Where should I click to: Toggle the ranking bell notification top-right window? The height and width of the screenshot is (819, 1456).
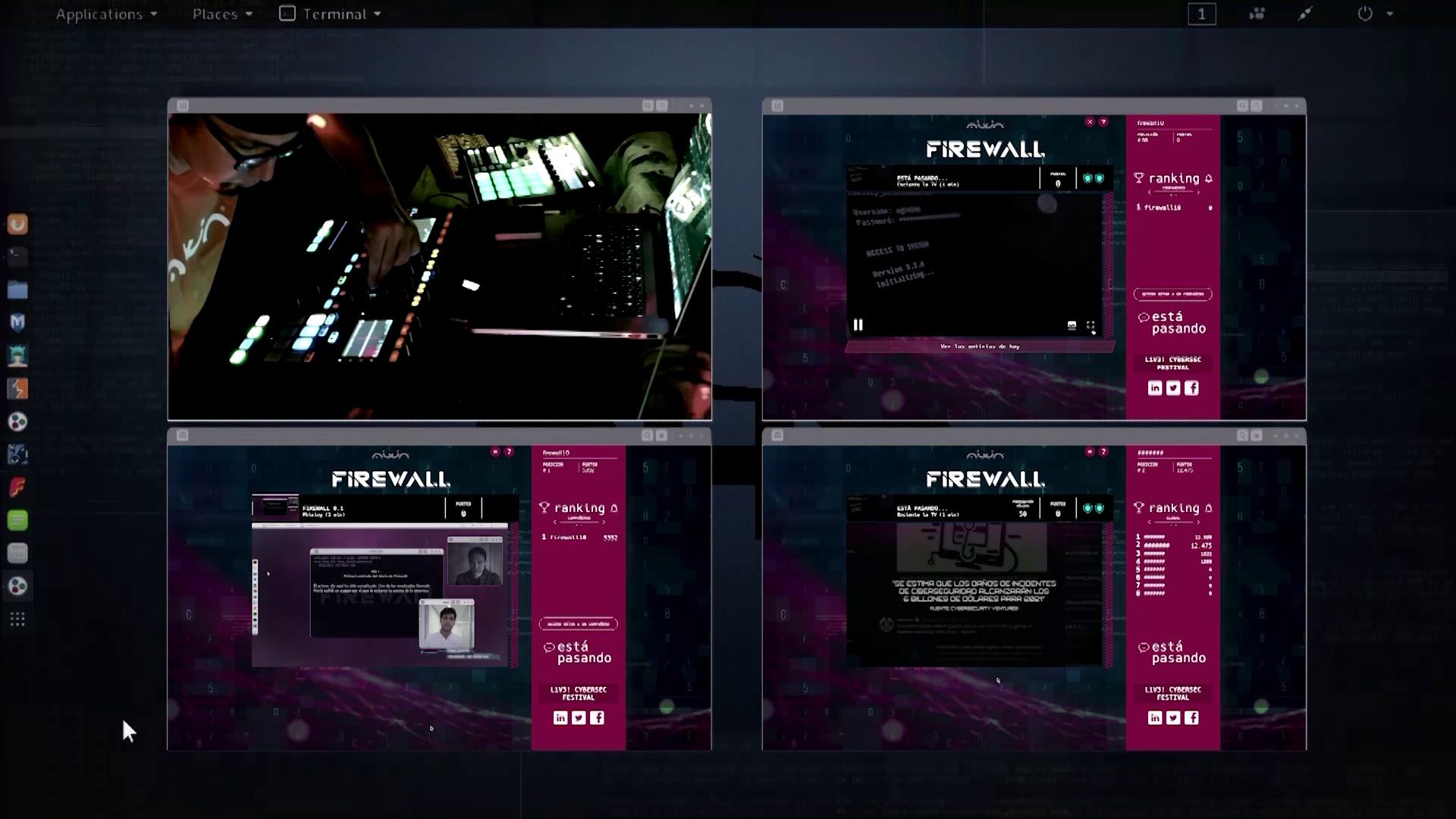click(x=1209, y=178)
